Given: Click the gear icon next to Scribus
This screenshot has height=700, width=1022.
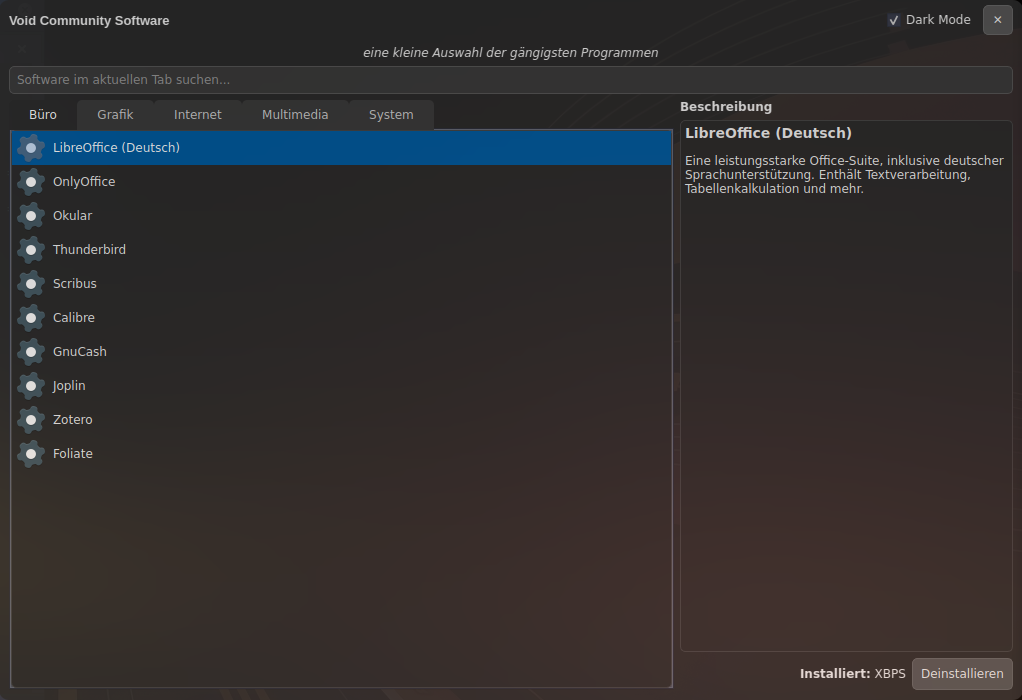Looking at the screenshot, I should pos(31,284).
